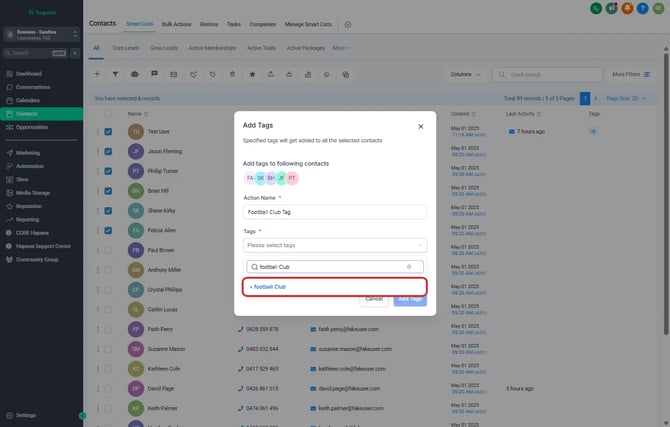The height and width of the screenshot is (427, 670).
Task: Click the send email envelope icon
Action: [x=173, y=74]
